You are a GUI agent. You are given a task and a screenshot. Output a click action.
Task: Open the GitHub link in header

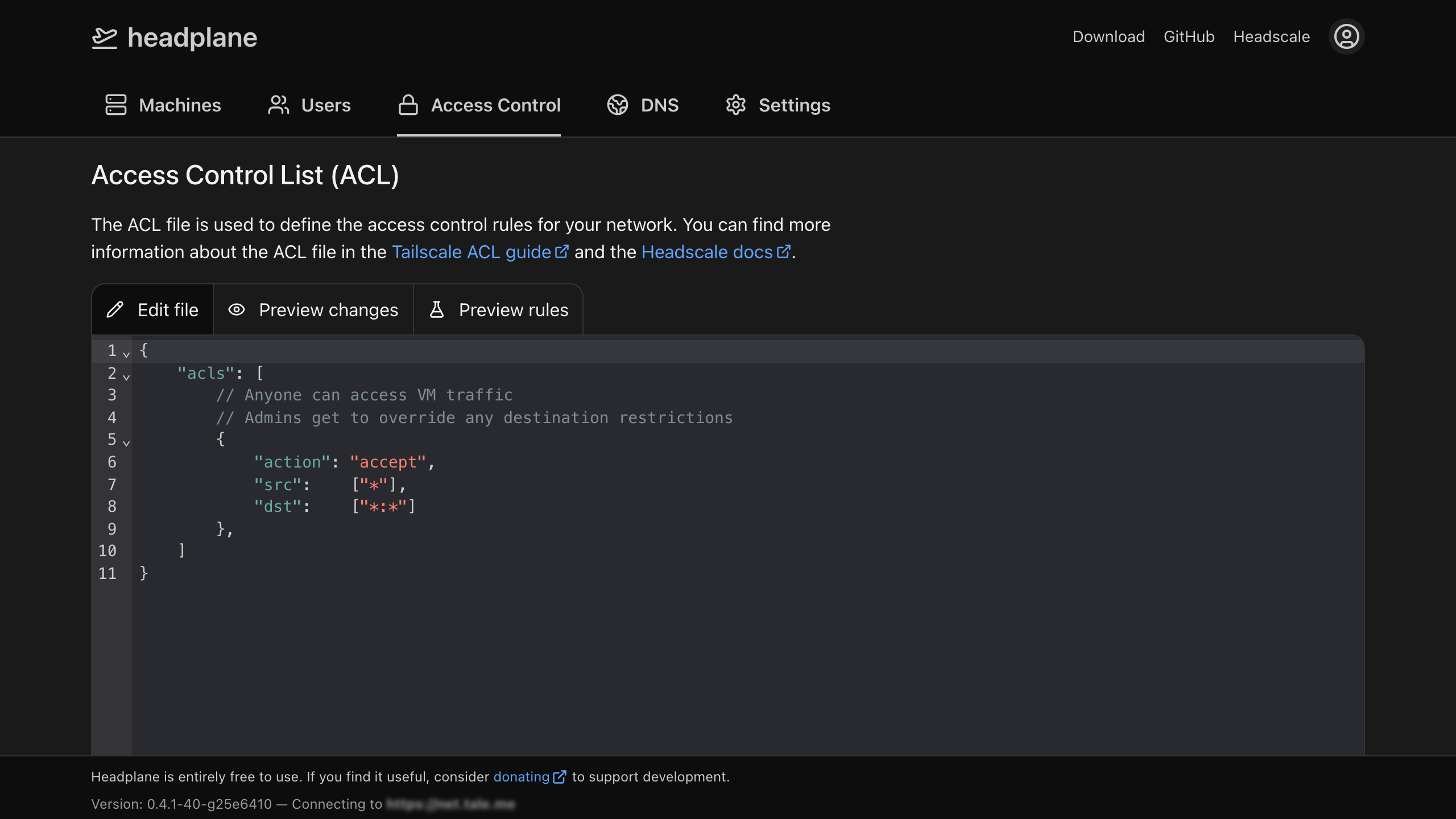pos(1189,37)
